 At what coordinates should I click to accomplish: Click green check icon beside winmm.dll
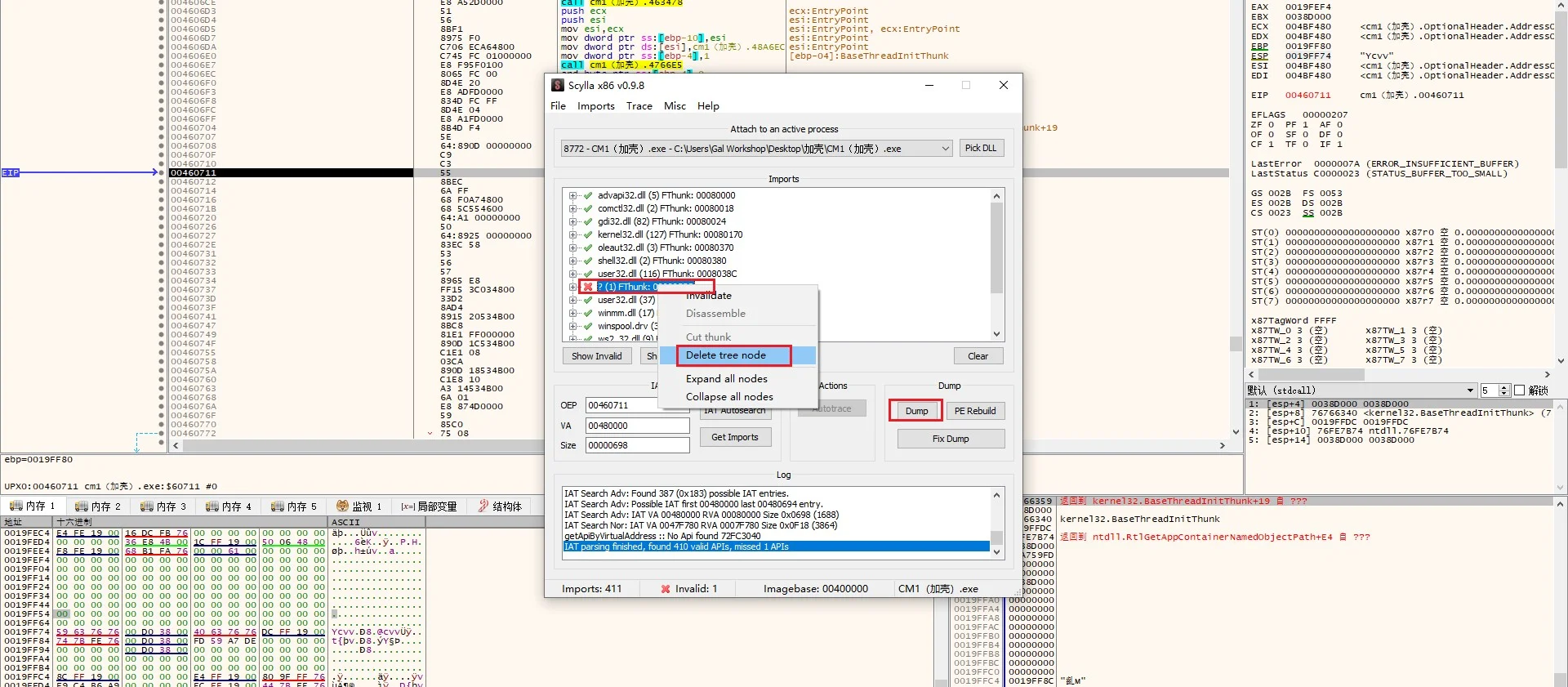[588, 313]
